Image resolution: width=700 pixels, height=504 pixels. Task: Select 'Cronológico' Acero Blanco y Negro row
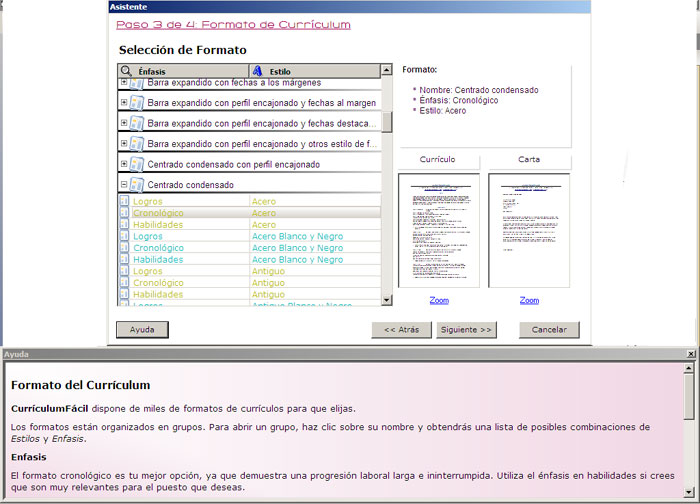click(x=250, y=247)
